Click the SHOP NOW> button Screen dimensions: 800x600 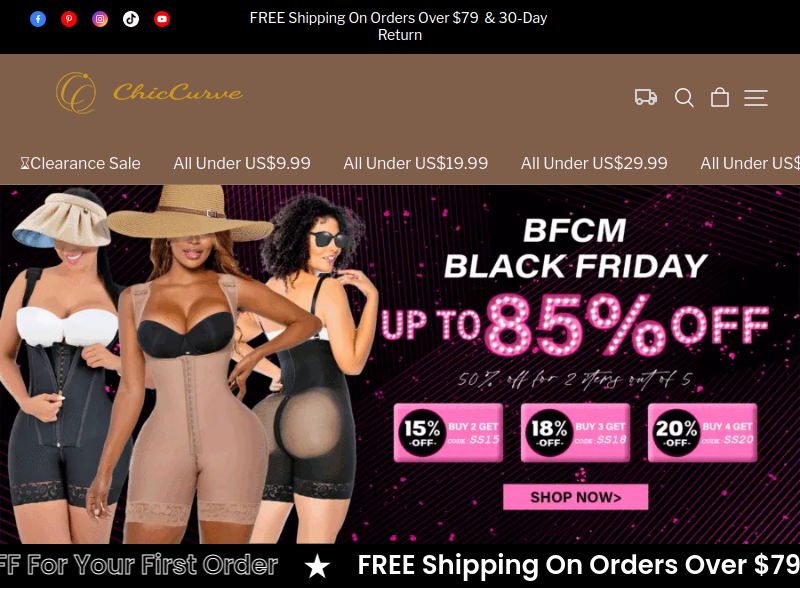click(x=576, y=497)
